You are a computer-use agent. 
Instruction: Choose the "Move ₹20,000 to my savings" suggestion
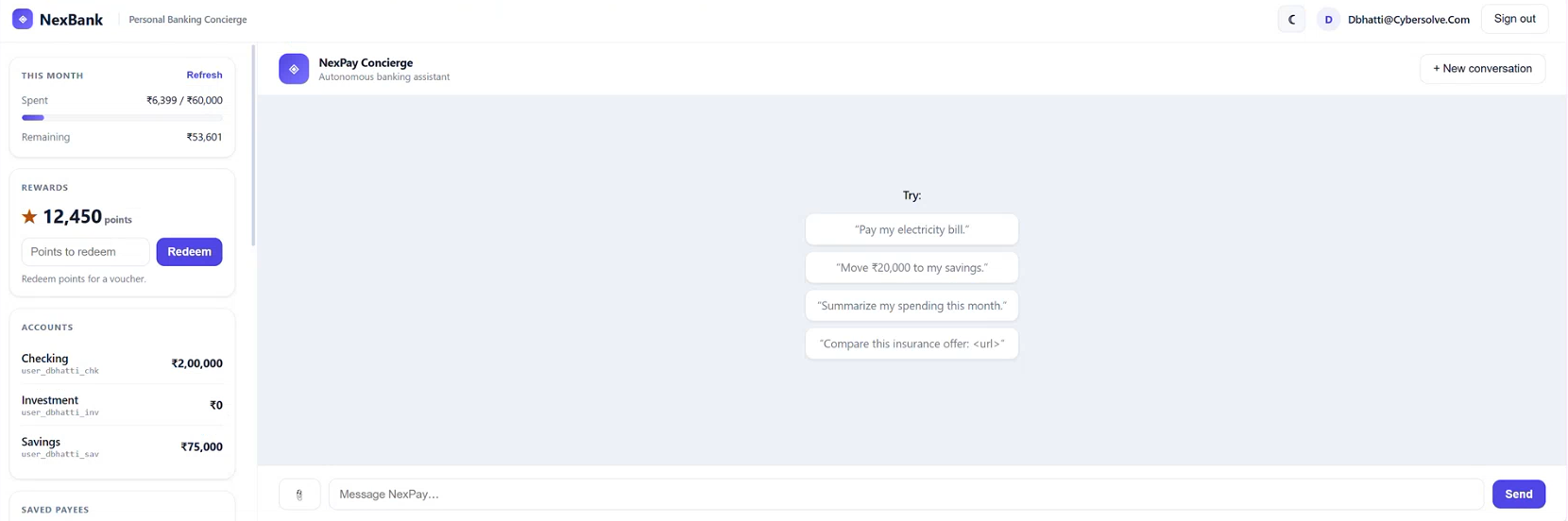(912, 267)
